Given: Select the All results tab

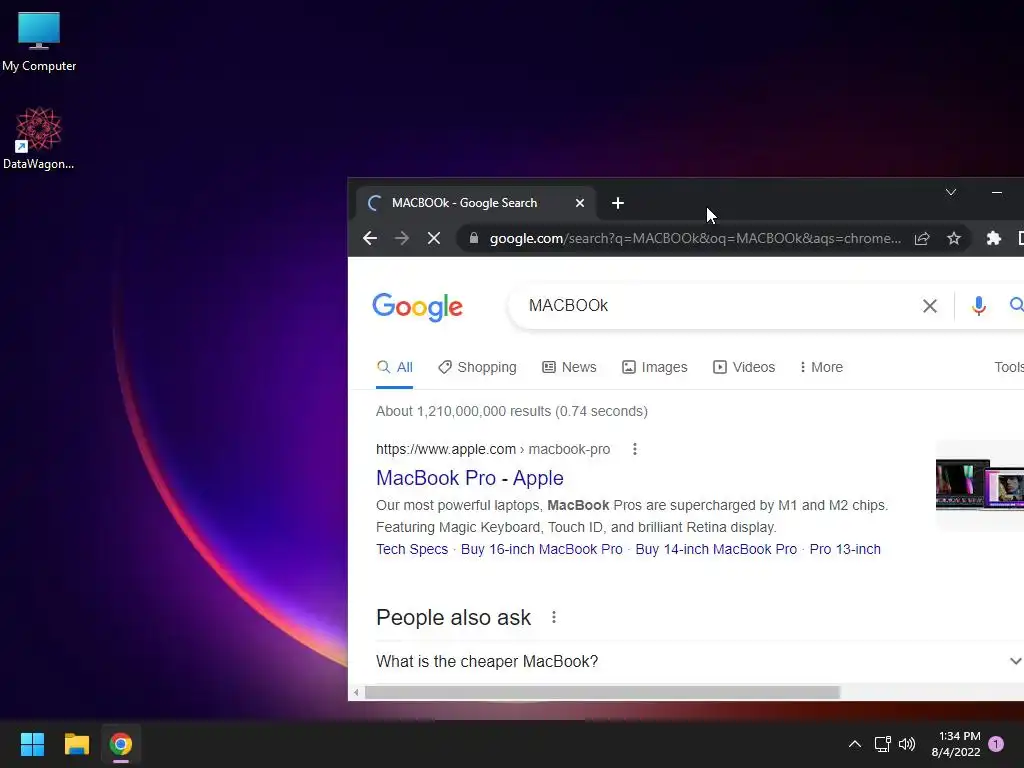Looking at the screenshot, I should pos(394,367).
